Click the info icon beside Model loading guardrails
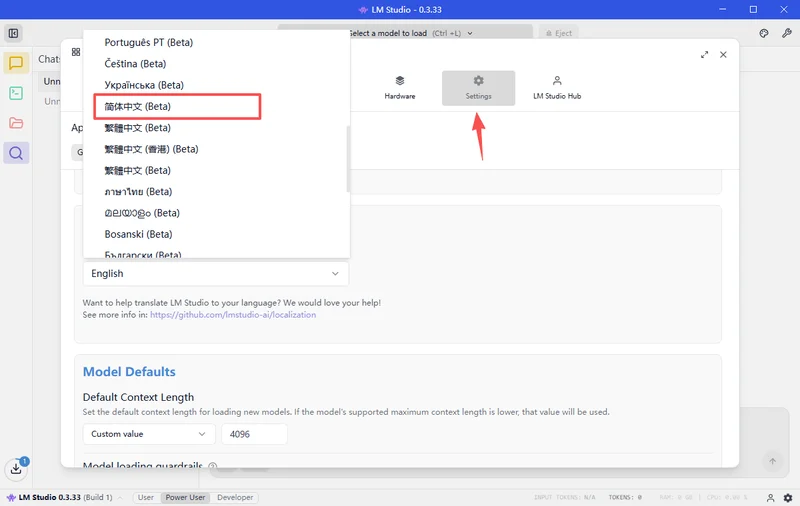Image resolution: width=800 pixels, height=506 pixels. [x=213, y=466]
